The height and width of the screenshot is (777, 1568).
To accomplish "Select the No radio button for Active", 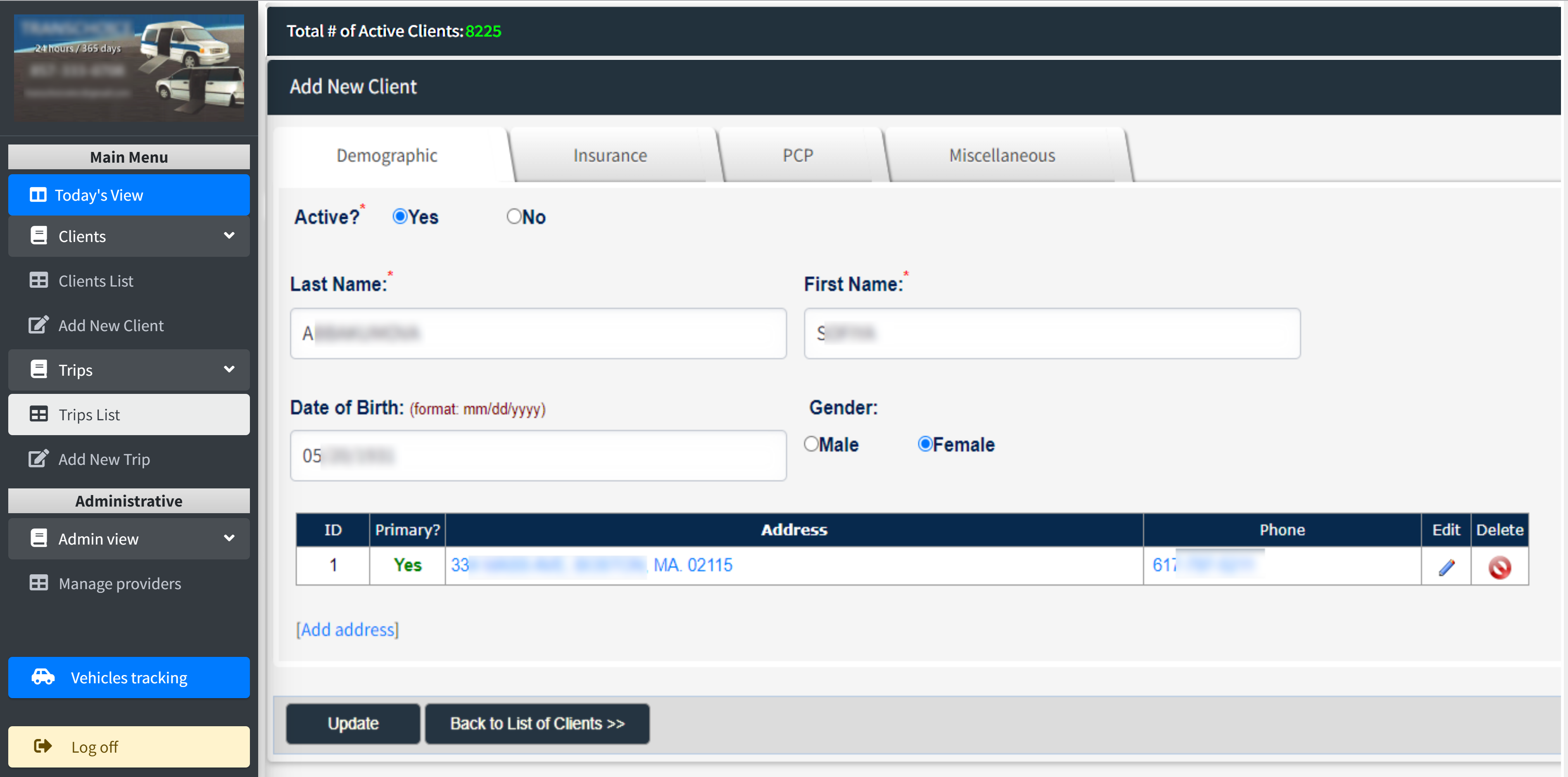I will (514, 217).
